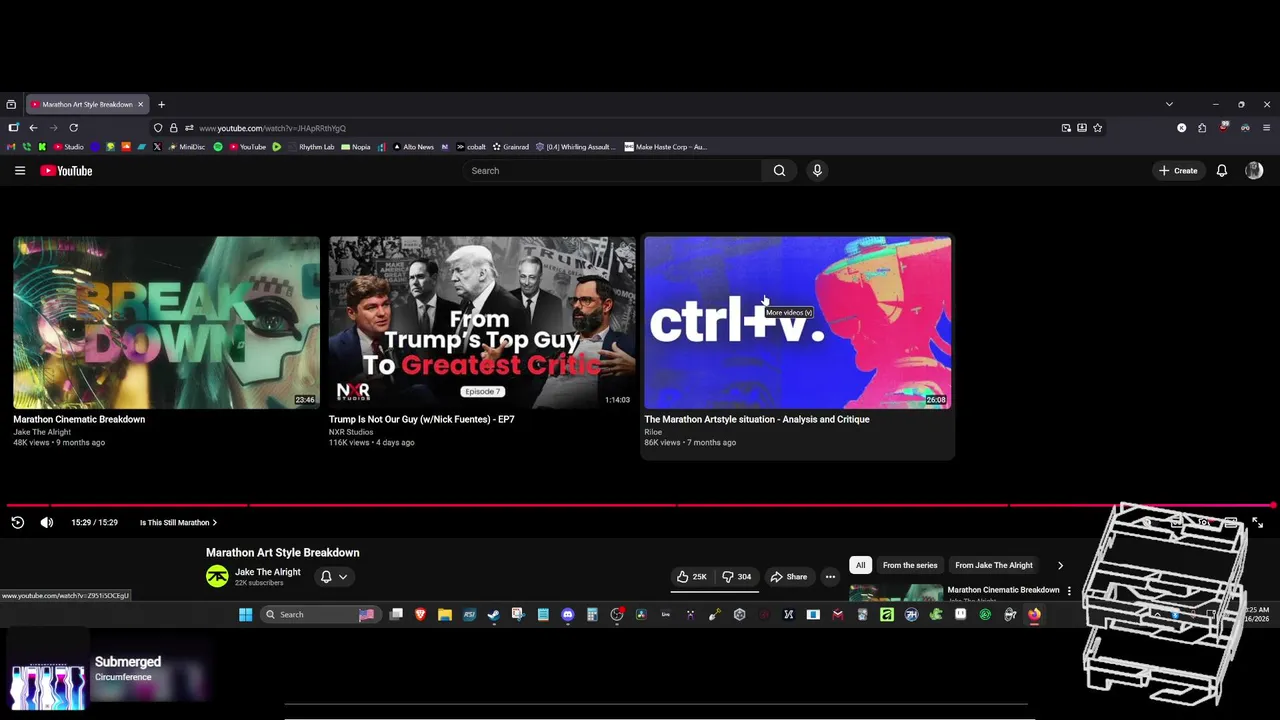Open the Grainrad bookmark
This screenshot has width=1280, height=720.
[x=510, y=147]
